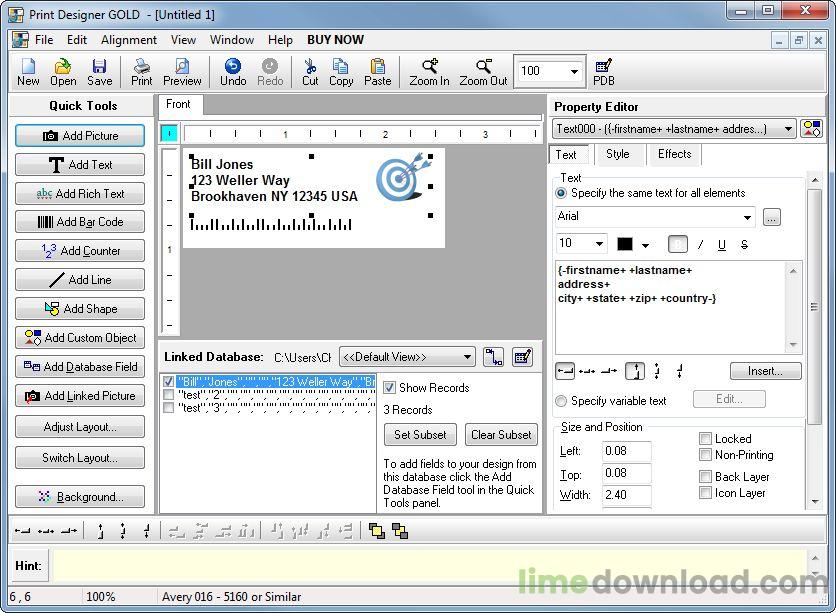Switch to the Effects tab

[674, 154]
